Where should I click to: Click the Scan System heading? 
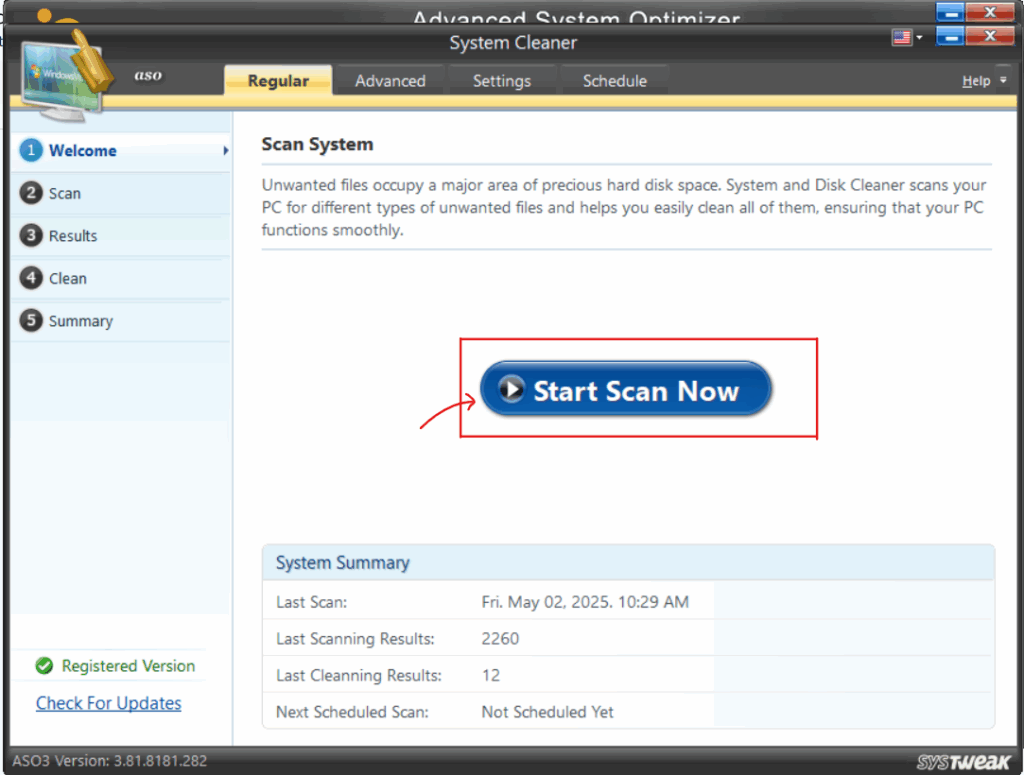click(317, 144)
